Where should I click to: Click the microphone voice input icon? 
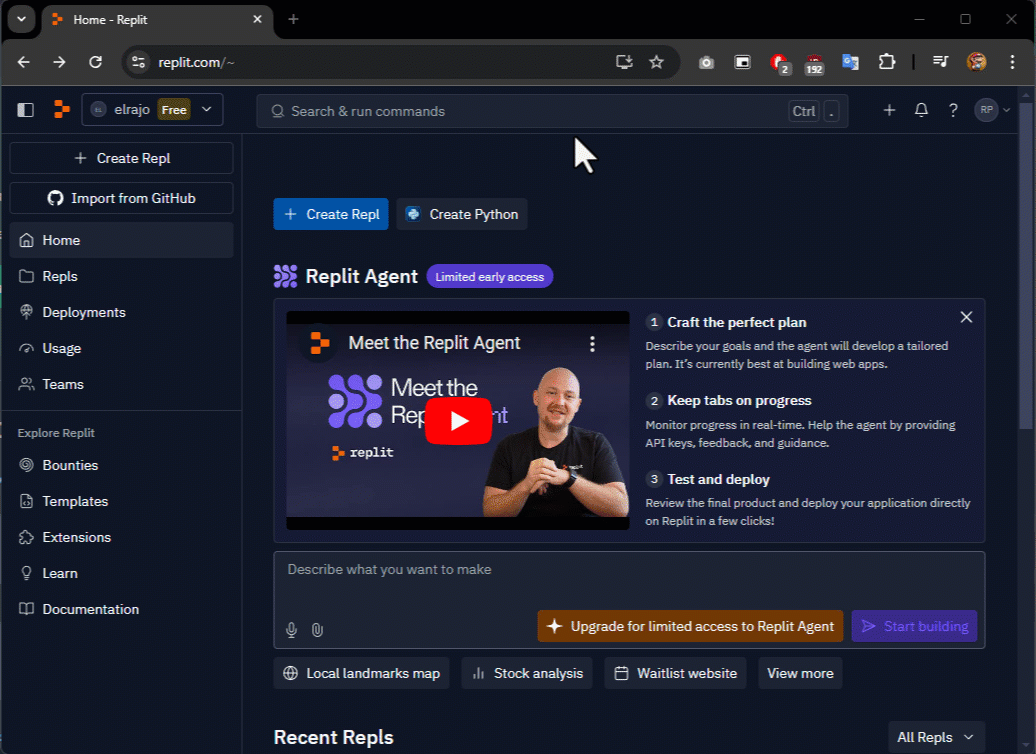pos(291,630)
